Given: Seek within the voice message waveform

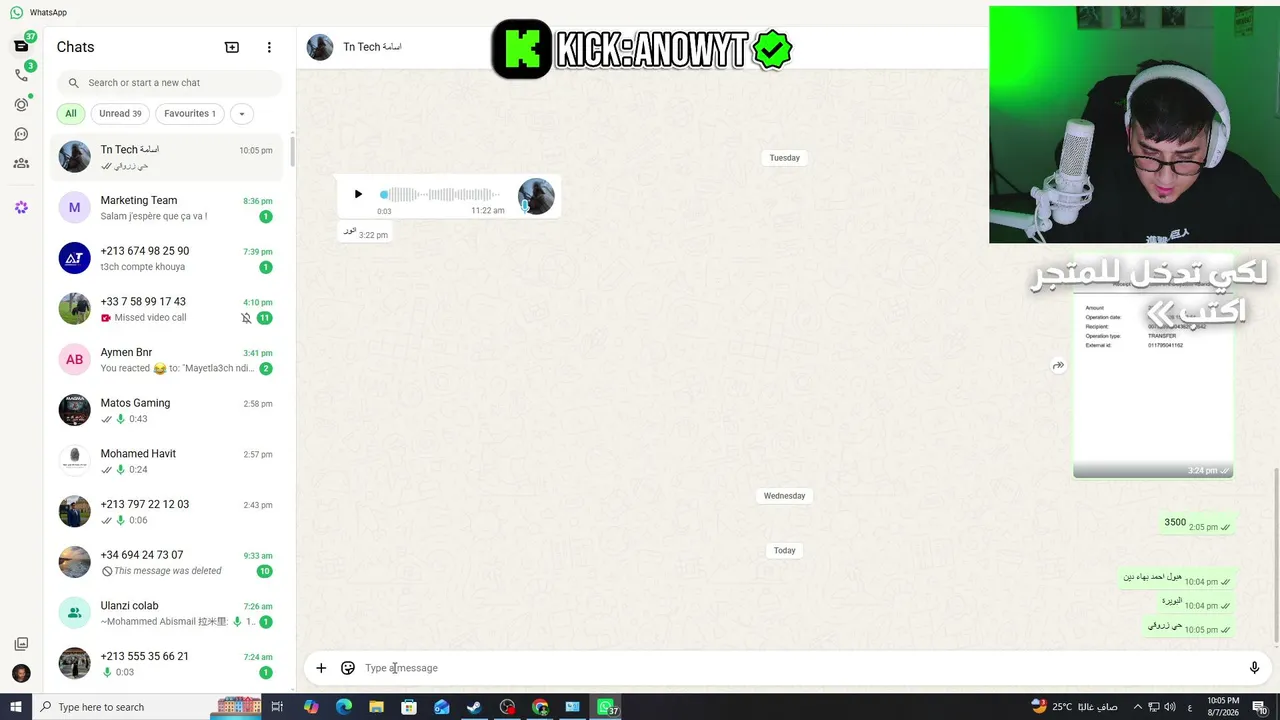Looking at the screenshot, I should 441,194.
